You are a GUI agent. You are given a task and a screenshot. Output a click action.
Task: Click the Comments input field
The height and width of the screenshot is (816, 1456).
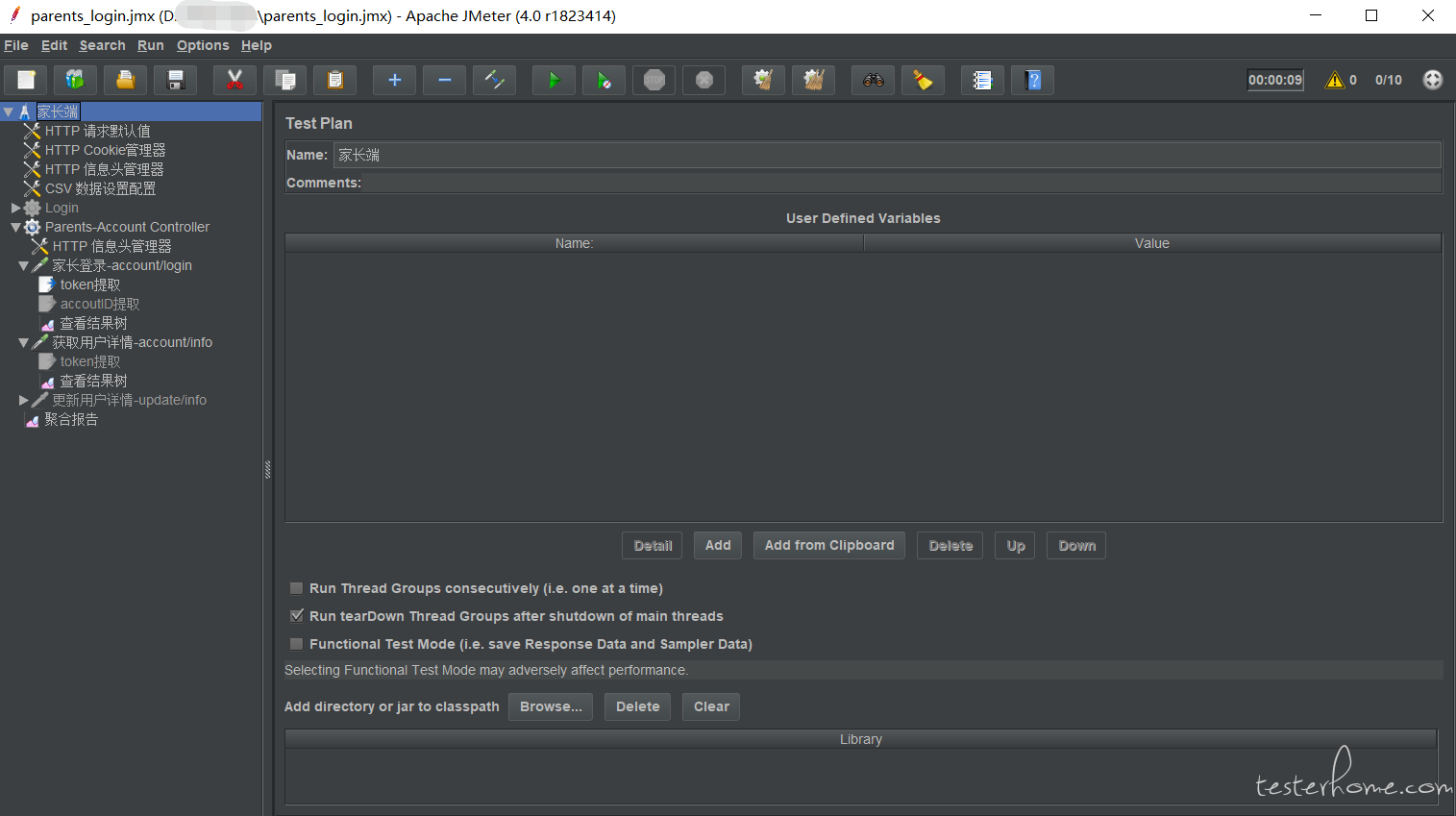tap(901, 183)
